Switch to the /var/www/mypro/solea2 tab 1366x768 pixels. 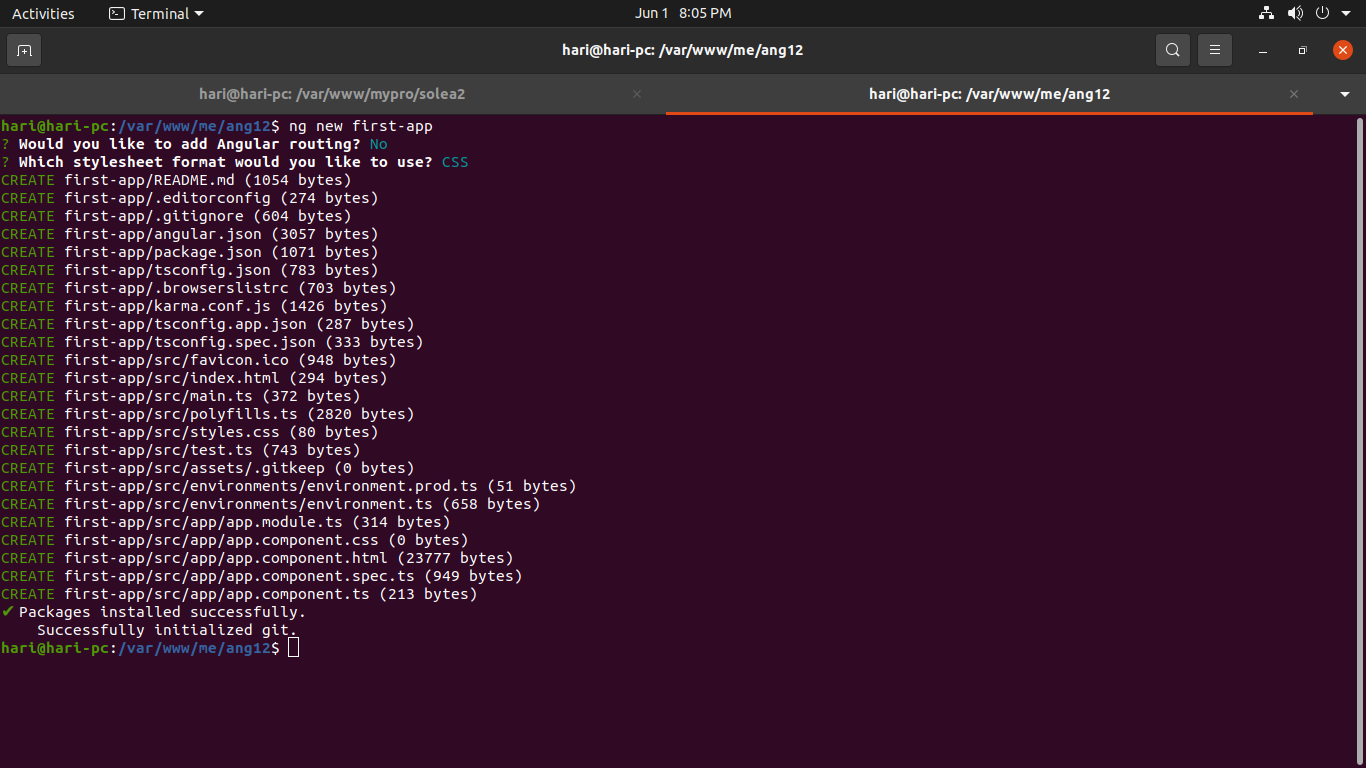[332, 94]
